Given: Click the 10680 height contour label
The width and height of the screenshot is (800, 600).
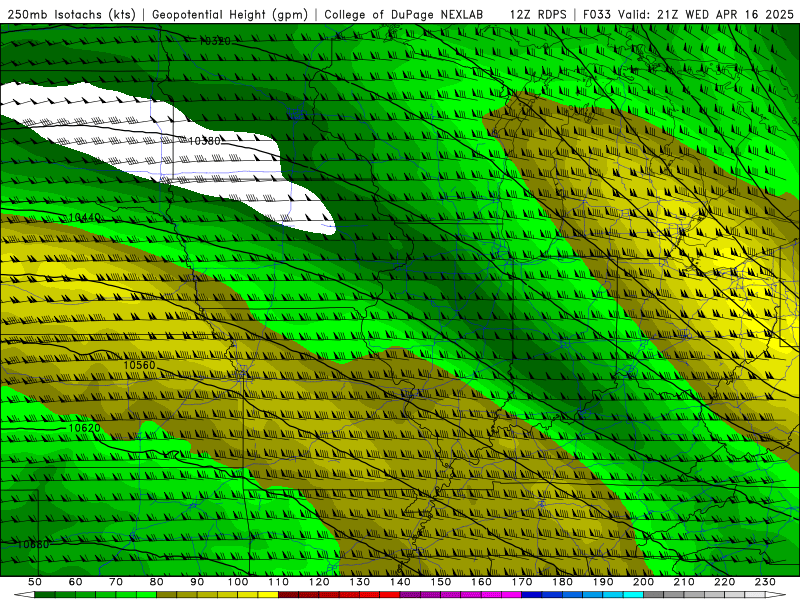Looking at the screenshot, I should [x=33, y=544].
